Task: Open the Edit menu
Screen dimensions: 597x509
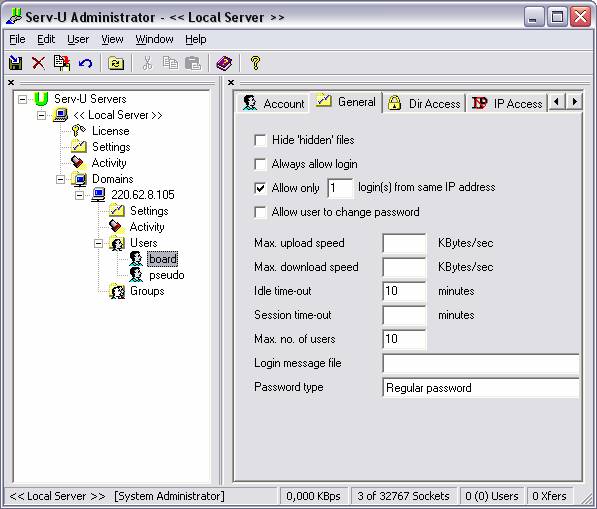Action: pos(46,39)
